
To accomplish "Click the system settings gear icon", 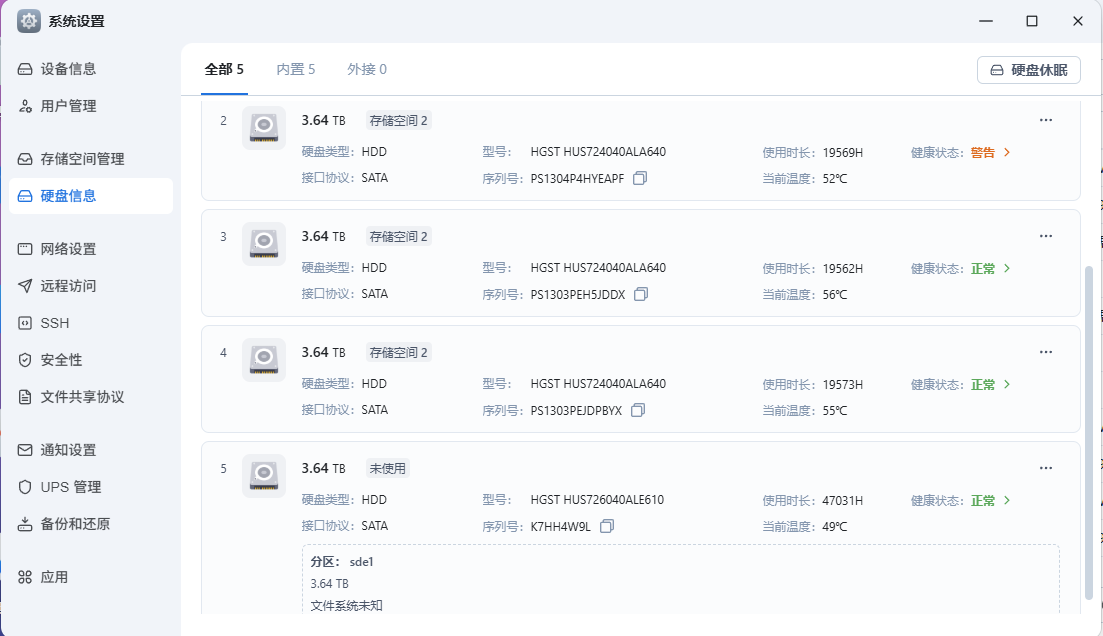I will [x=29, y=21].
